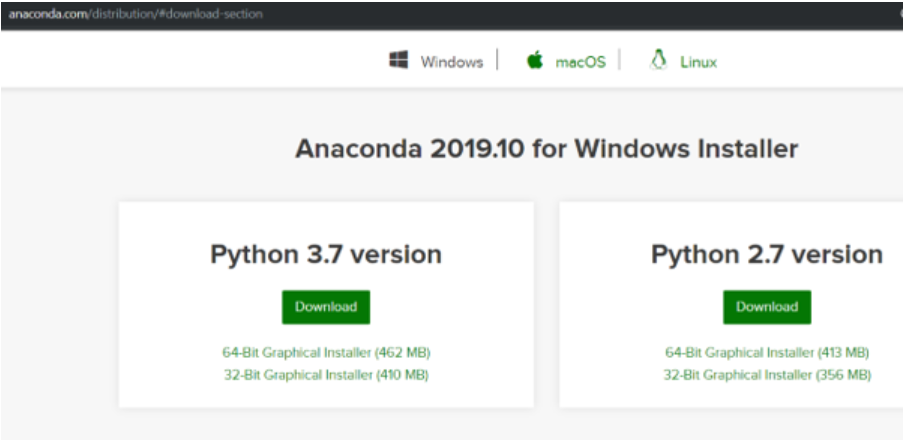Switch to the macOS installer tab label
The image size is (907, 444).
pyautogui.click(x=580, y=62)
